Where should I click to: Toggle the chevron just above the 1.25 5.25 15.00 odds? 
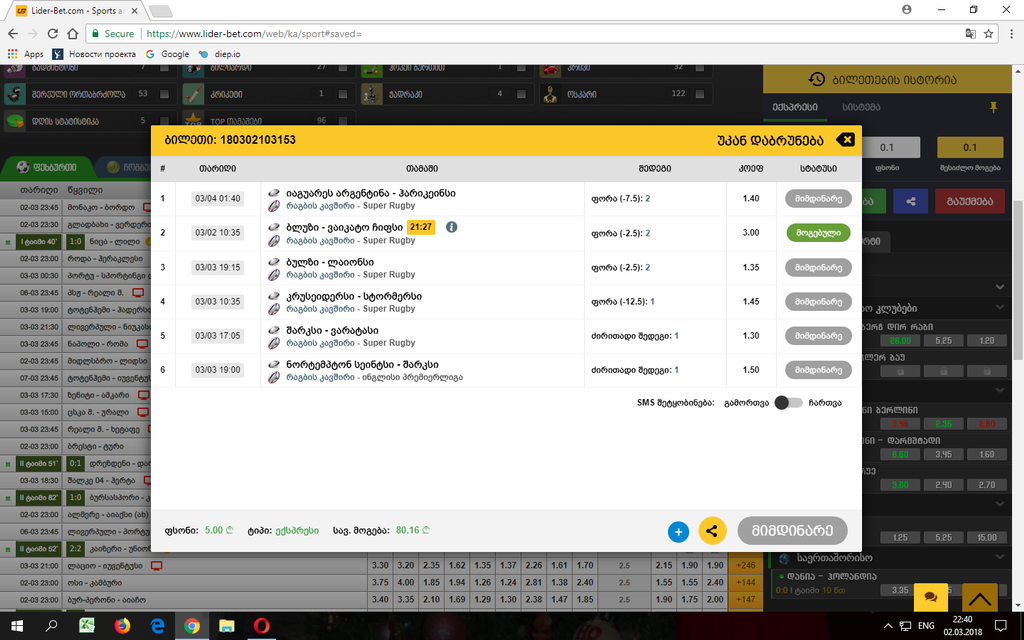[1000, 504]
